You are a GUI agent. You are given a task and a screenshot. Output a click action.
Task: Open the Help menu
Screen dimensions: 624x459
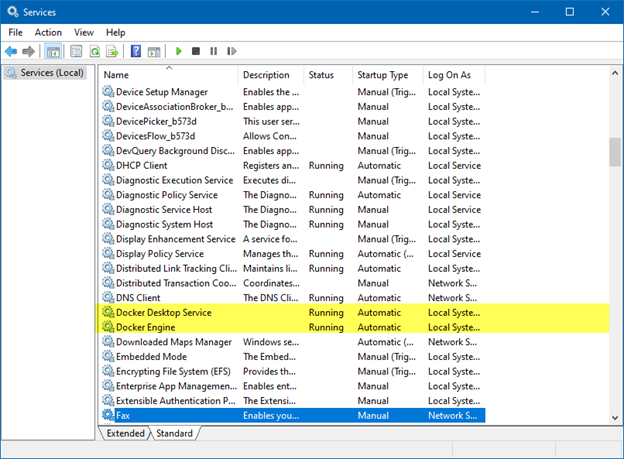(x=115, y=32)
